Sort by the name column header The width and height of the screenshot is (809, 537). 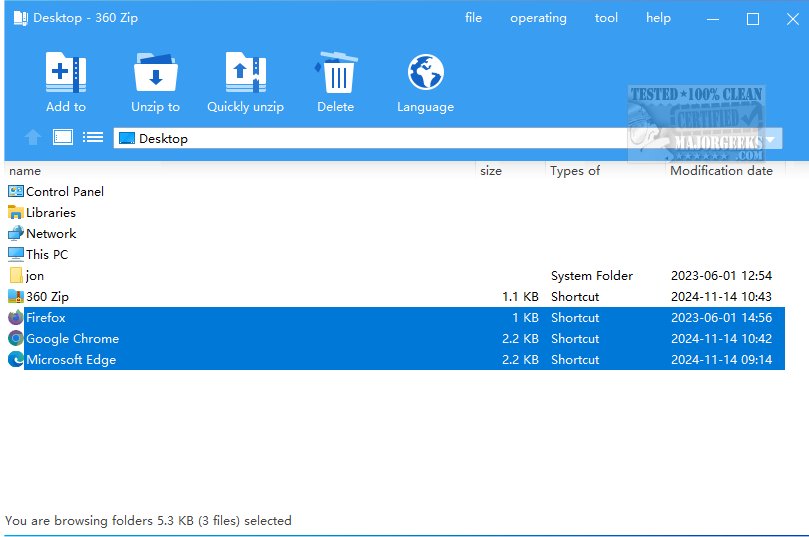point(25,171)
